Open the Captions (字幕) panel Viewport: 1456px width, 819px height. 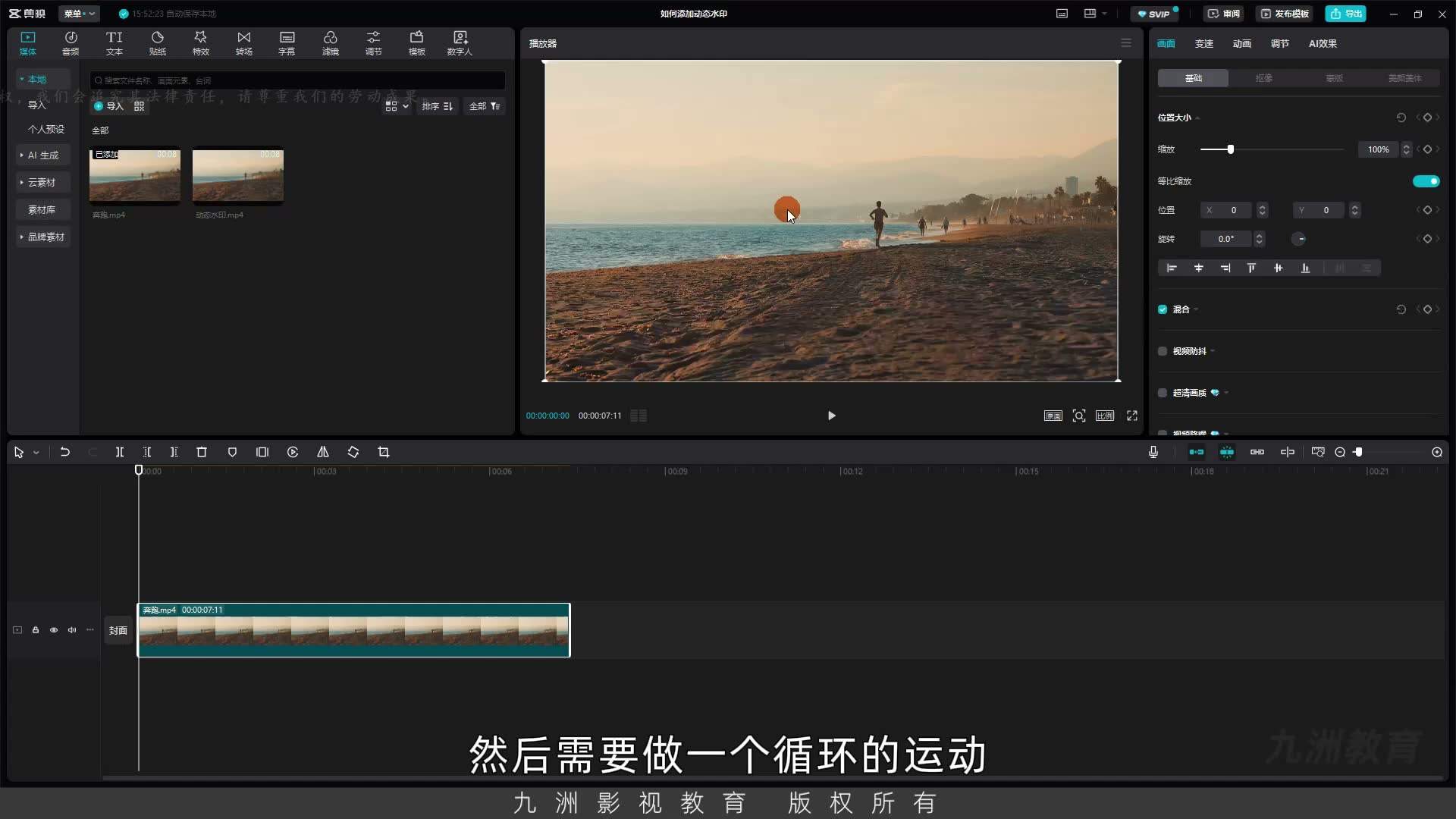tap(287, 43)
